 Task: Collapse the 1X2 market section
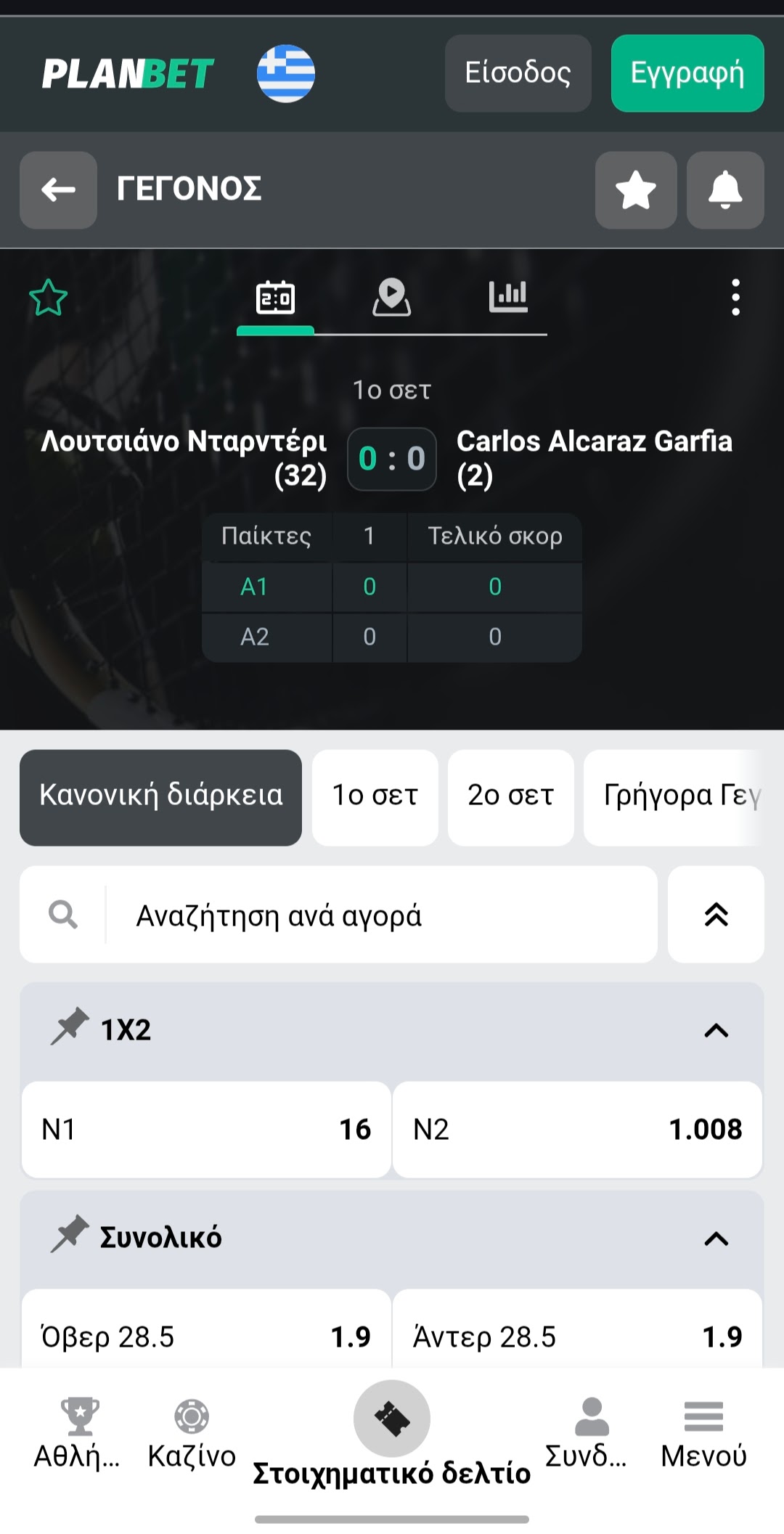coord(716,1030)
